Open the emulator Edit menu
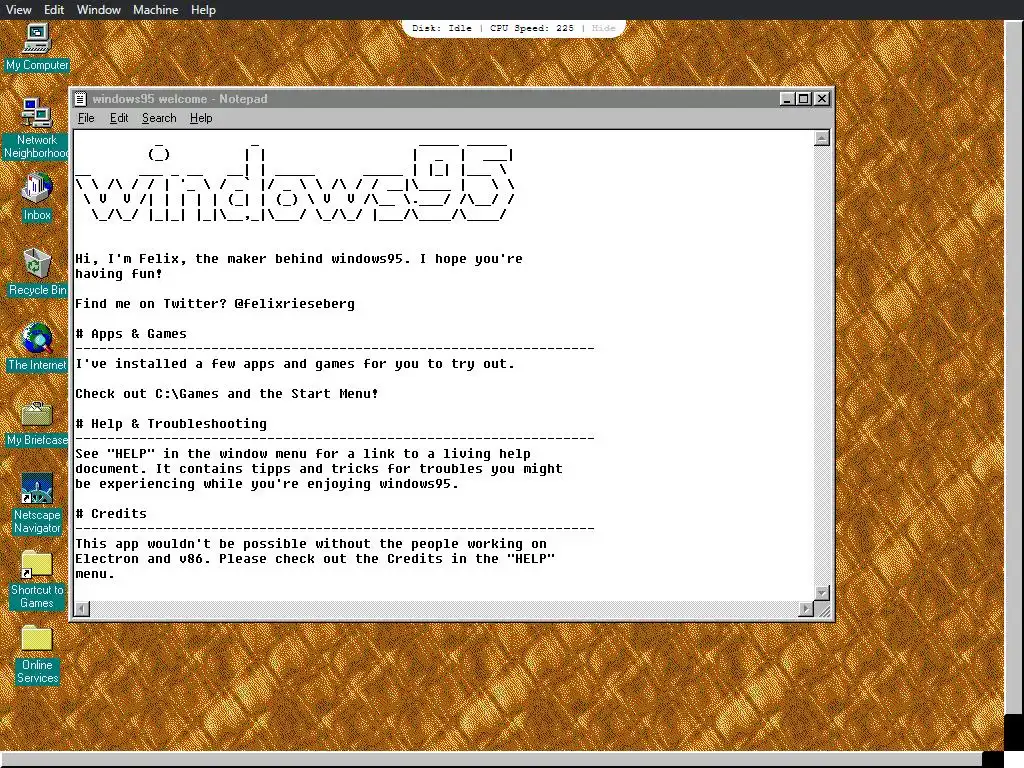This screenshot has height=768, width=1024. pyautogui.click(x=54, y=10)
